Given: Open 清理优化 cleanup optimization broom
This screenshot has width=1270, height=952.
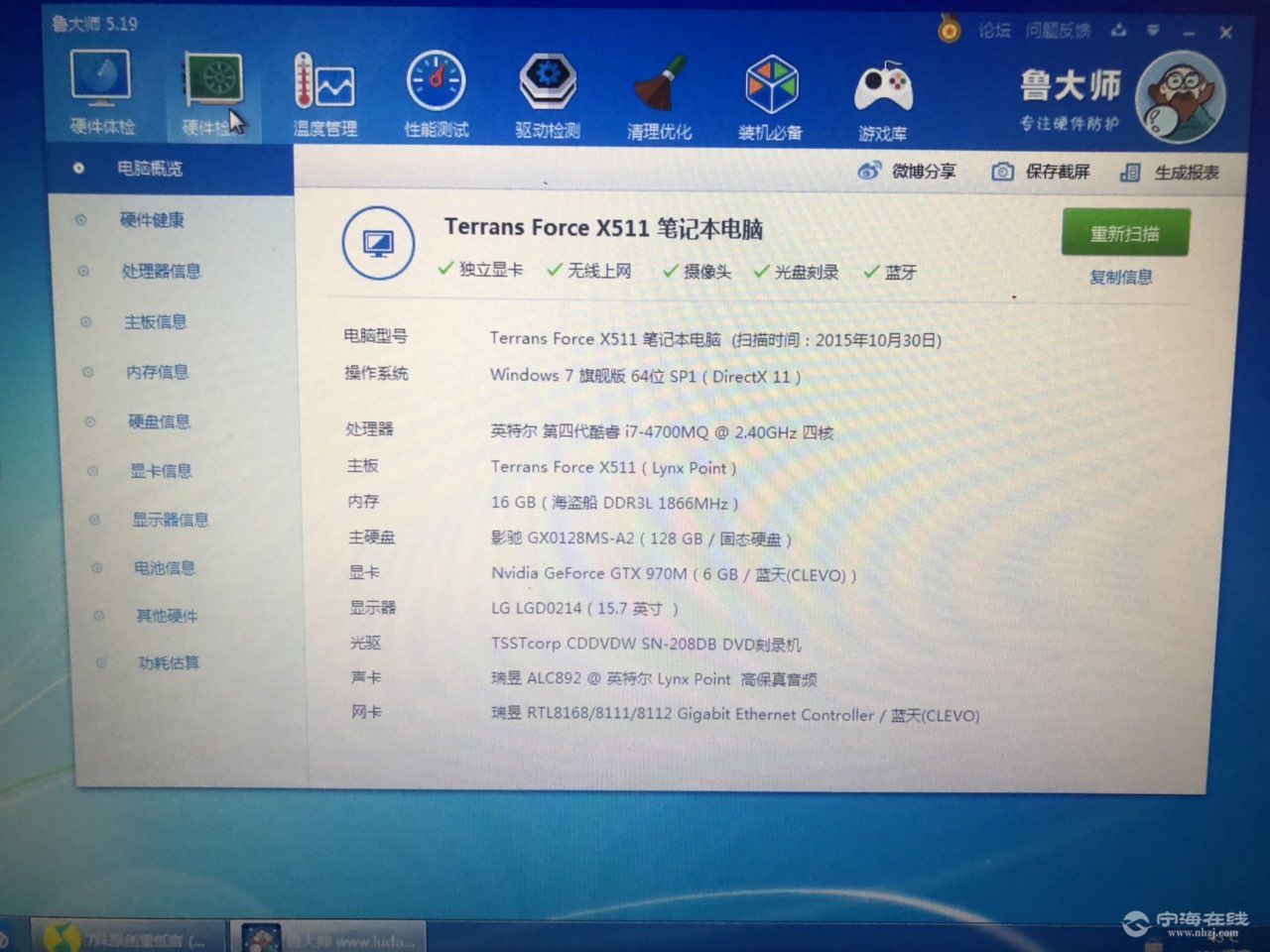Looking at the screenshot, I should point(659,96).
